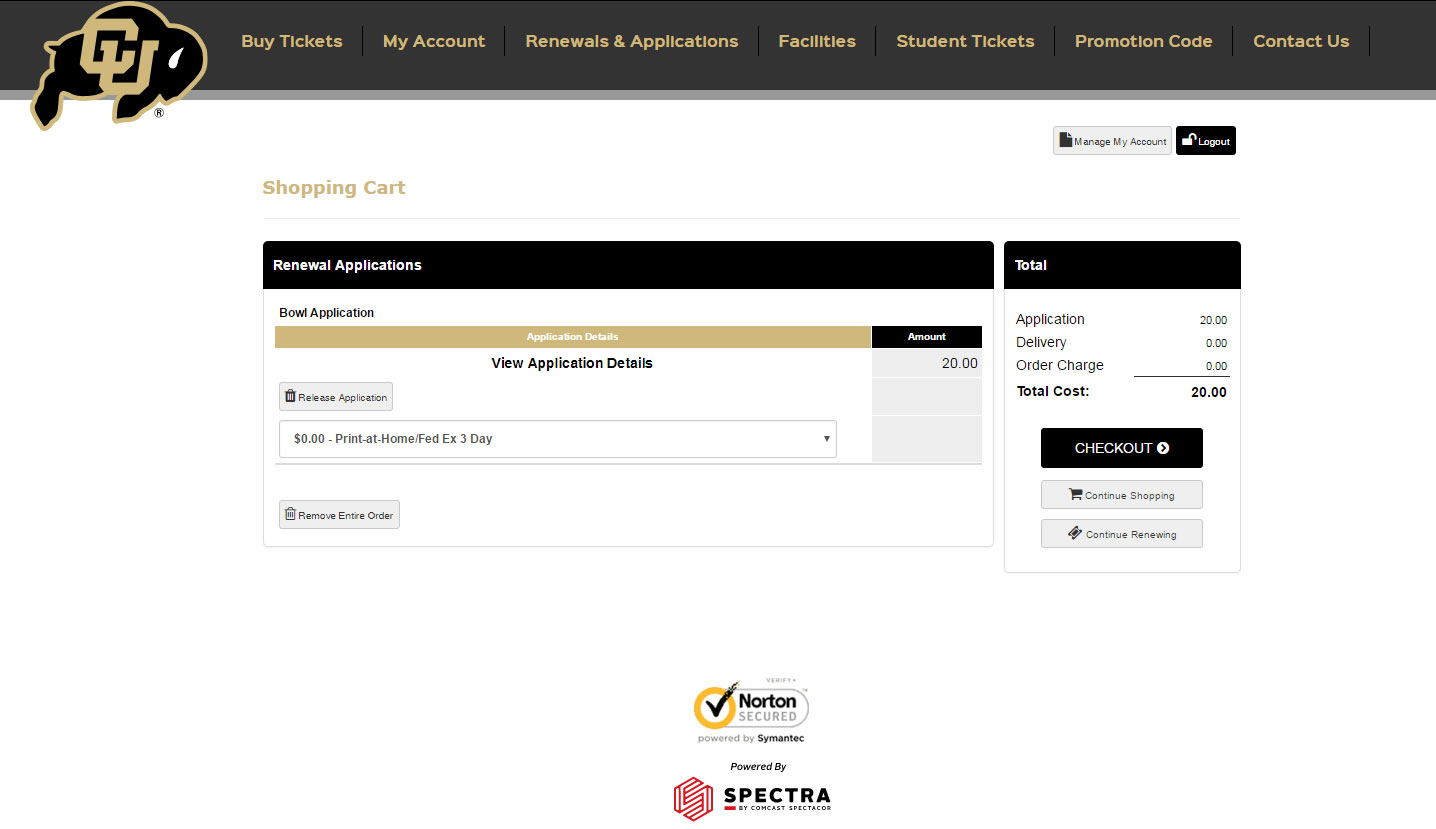Click trash icon on Release Application

click(290, 396)
